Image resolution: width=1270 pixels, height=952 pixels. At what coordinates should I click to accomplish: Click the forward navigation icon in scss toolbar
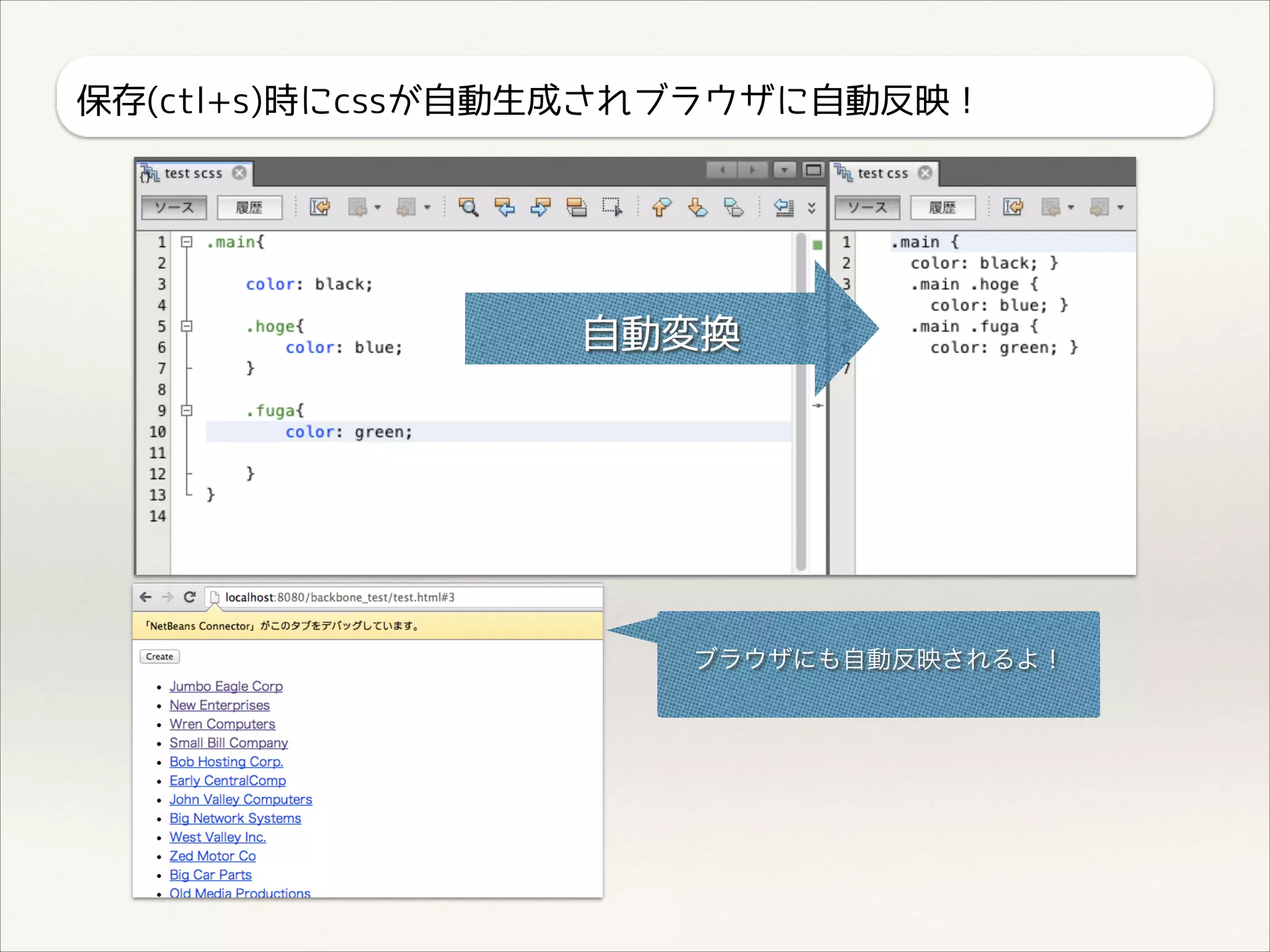(x=406, y=207)
